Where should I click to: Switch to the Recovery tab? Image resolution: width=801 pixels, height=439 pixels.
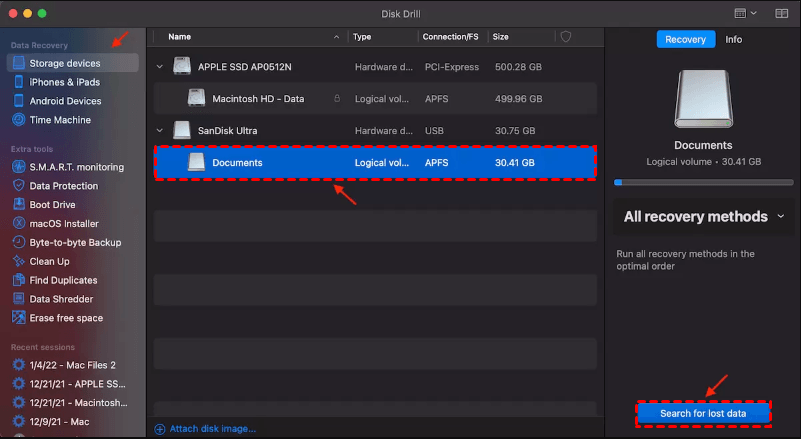686,40
